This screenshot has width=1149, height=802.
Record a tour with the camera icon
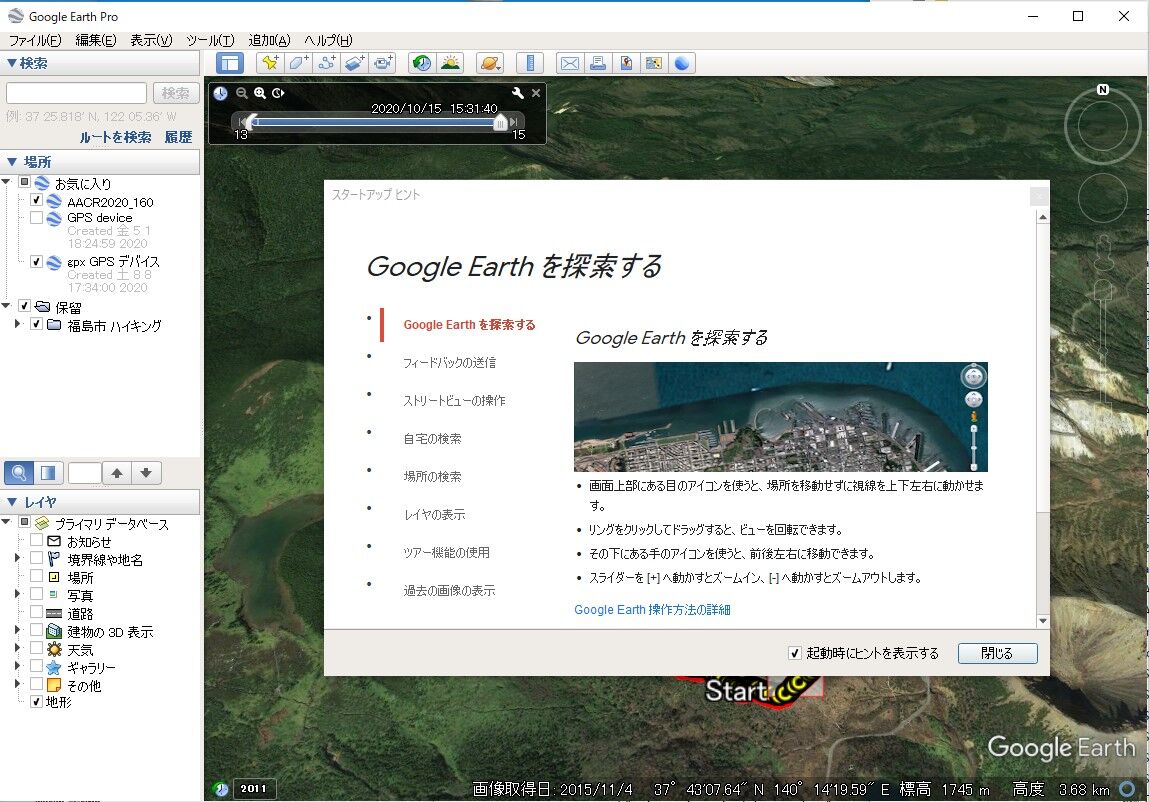pos(382,63)
